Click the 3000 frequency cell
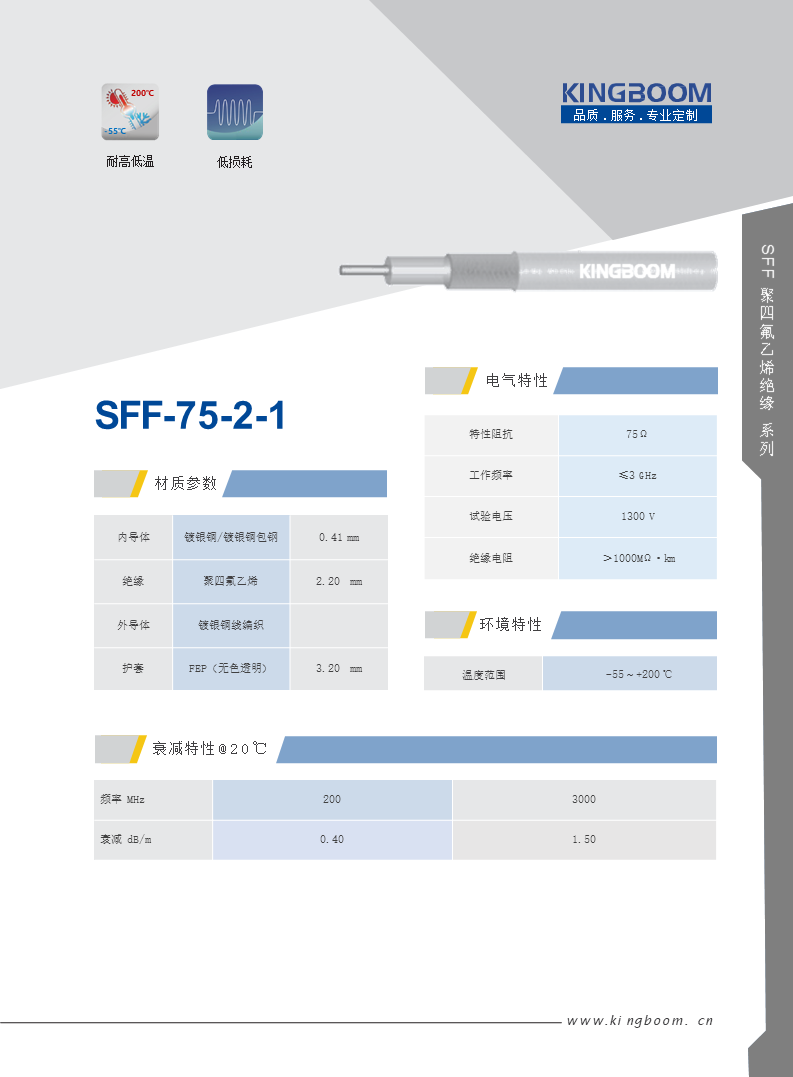Viewport: 793px width, 1077px height. [x=584, y=800]
